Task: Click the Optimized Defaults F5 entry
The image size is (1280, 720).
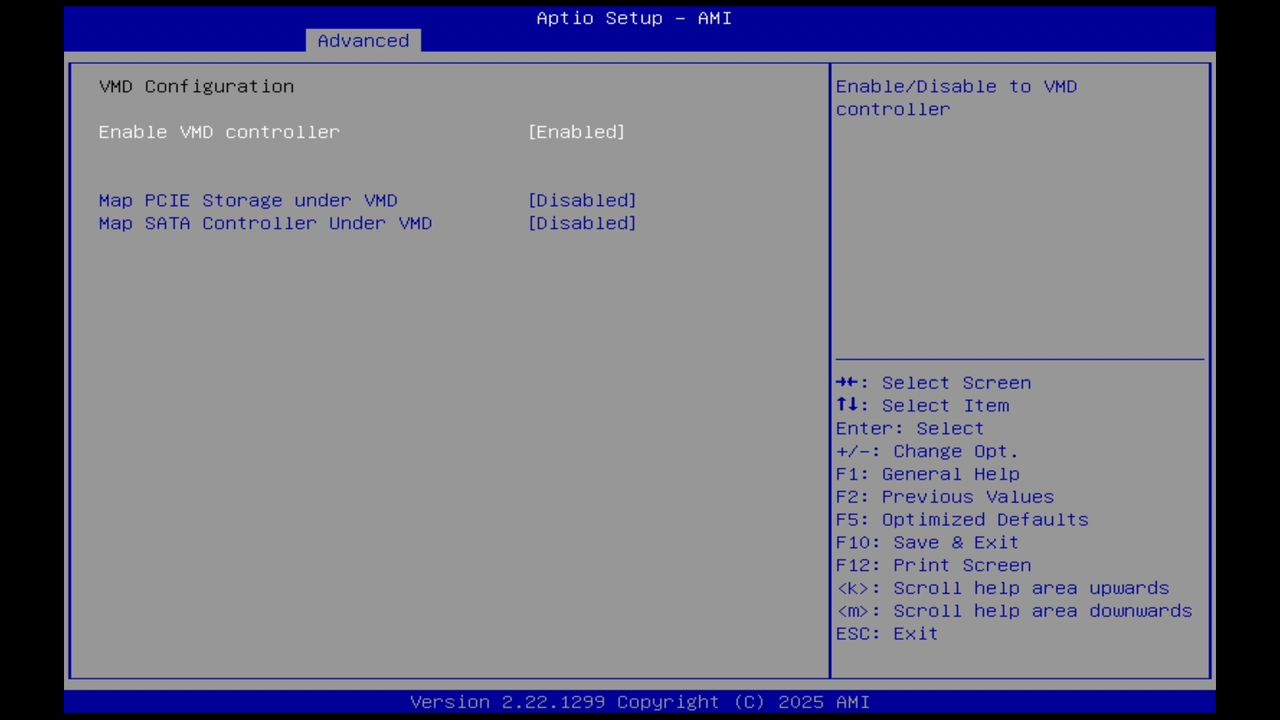Action: coord(961,519)
